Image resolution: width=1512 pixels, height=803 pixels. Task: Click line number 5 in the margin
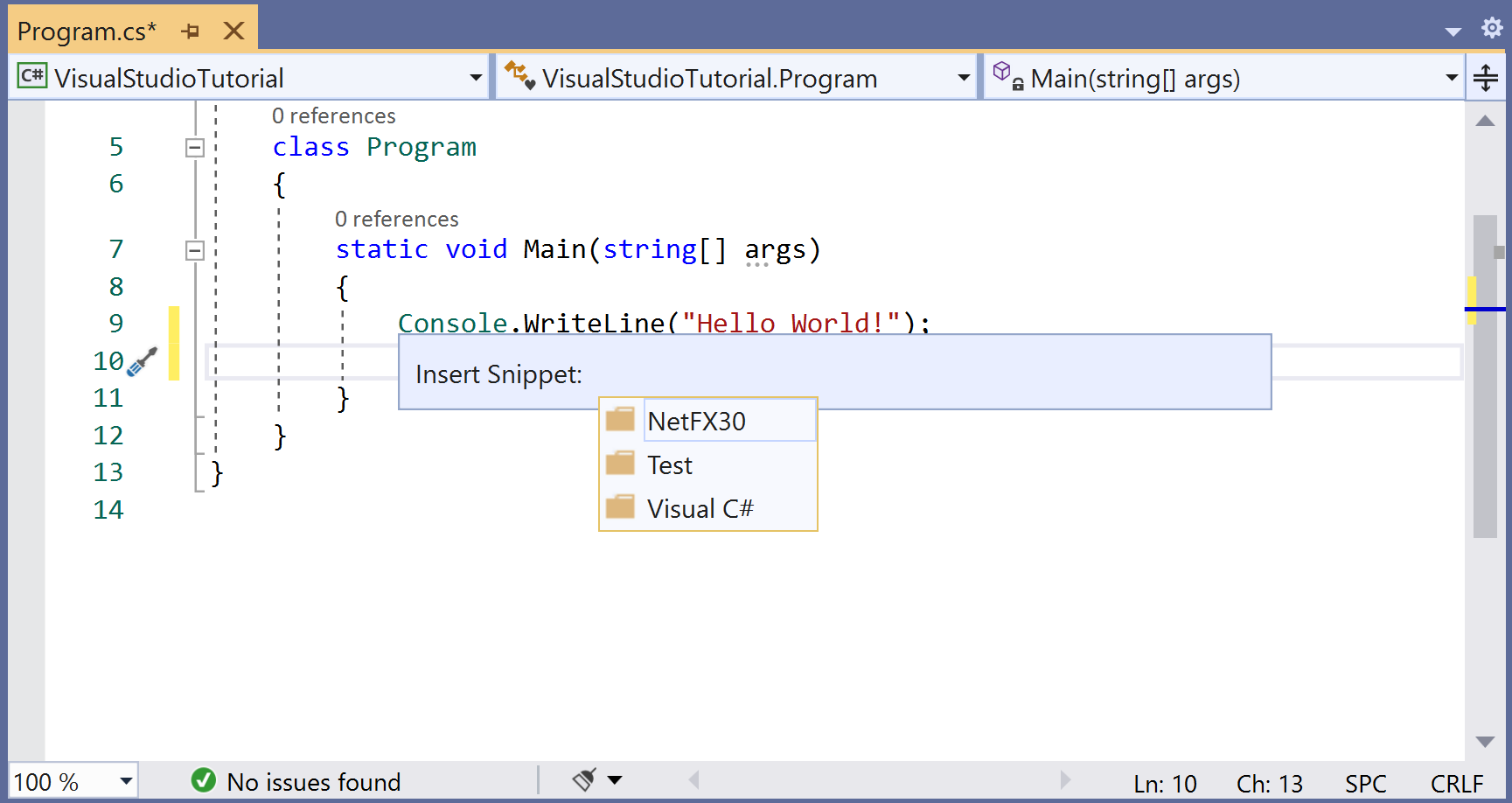[116, 147]
